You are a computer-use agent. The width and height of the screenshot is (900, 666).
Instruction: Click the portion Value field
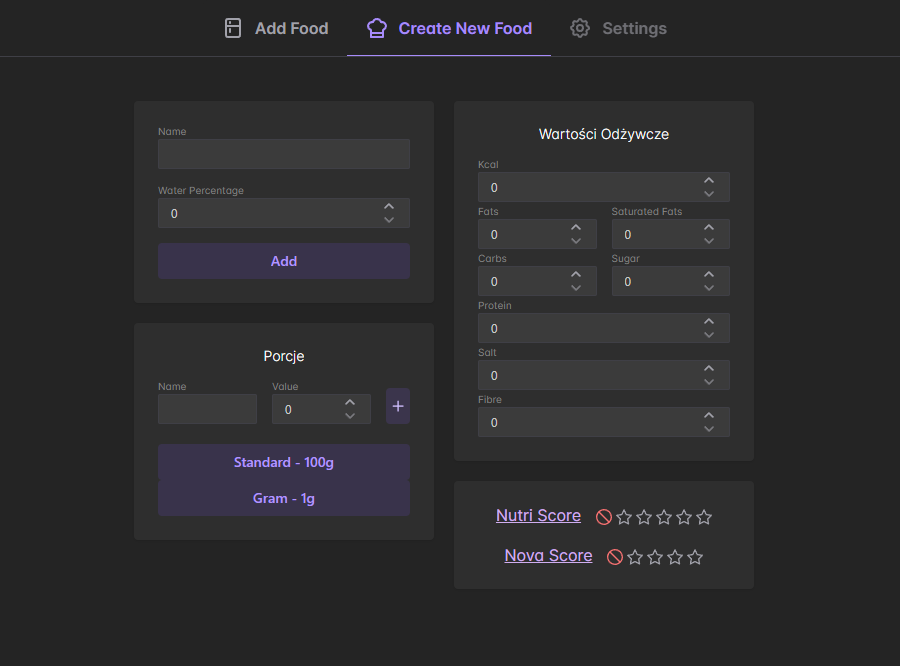[x=321, y=409]
